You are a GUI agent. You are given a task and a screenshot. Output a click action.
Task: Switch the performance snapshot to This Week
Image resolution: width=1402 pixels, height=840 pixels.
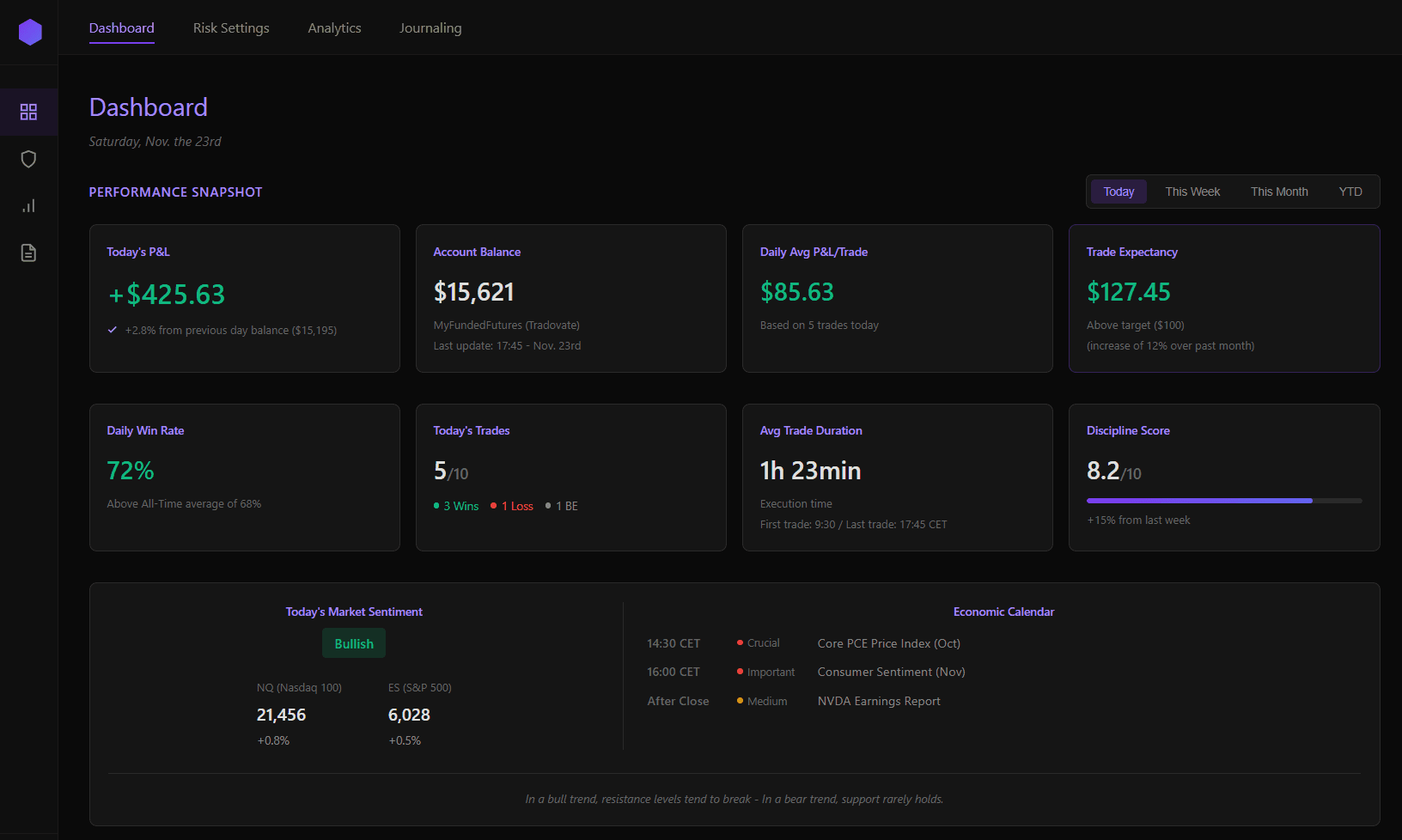(1192, 192)
